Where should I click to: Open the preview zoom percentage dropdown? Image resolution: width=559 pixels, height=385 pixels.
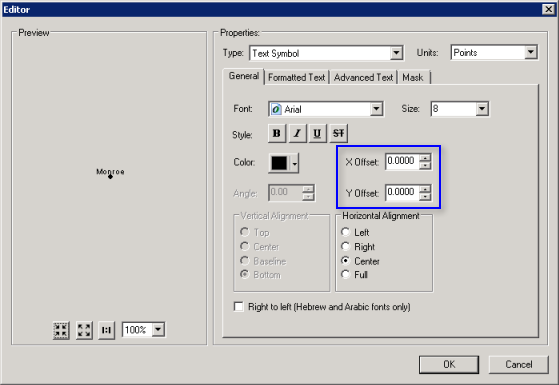pos(158,329)
